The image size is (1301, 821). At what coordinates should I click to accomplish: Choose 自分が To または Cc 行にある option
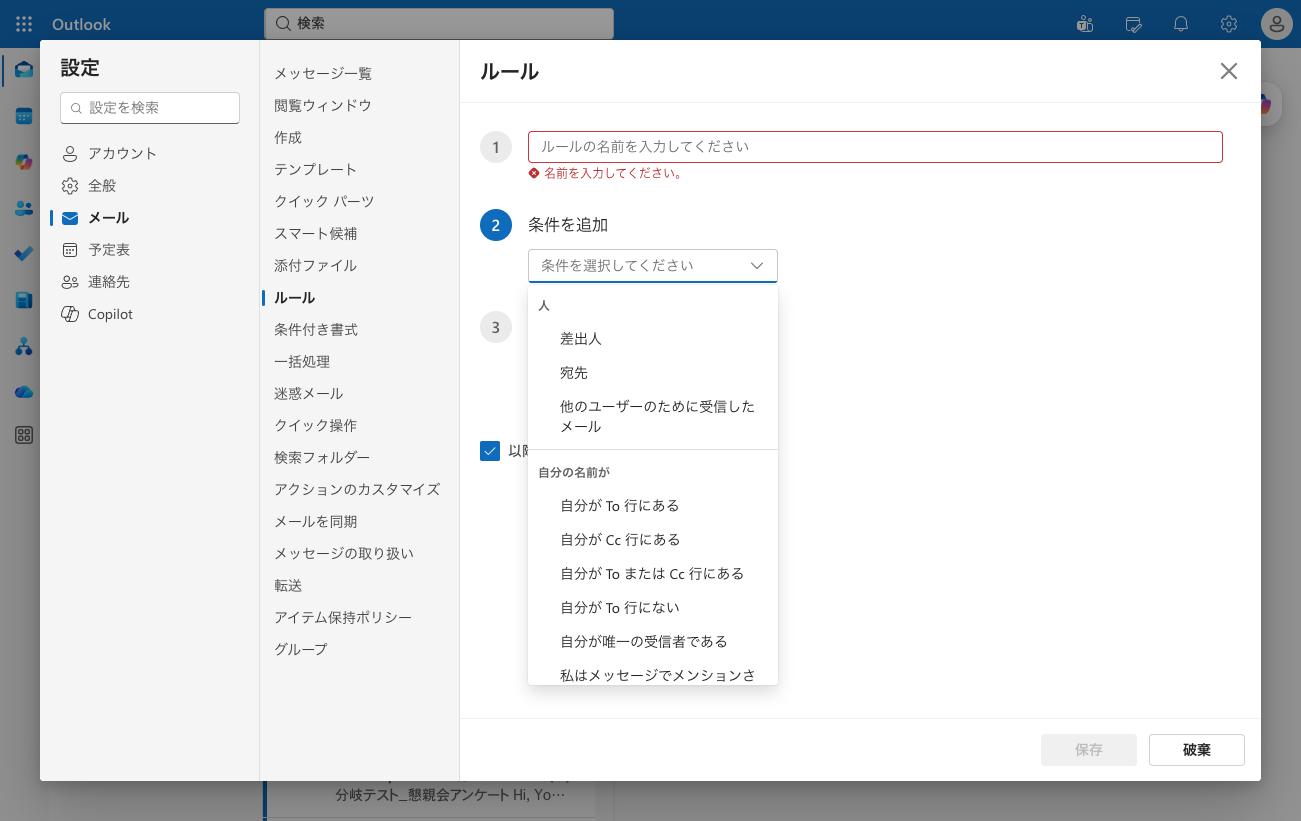pyautogui.click(x=653, y=574)
